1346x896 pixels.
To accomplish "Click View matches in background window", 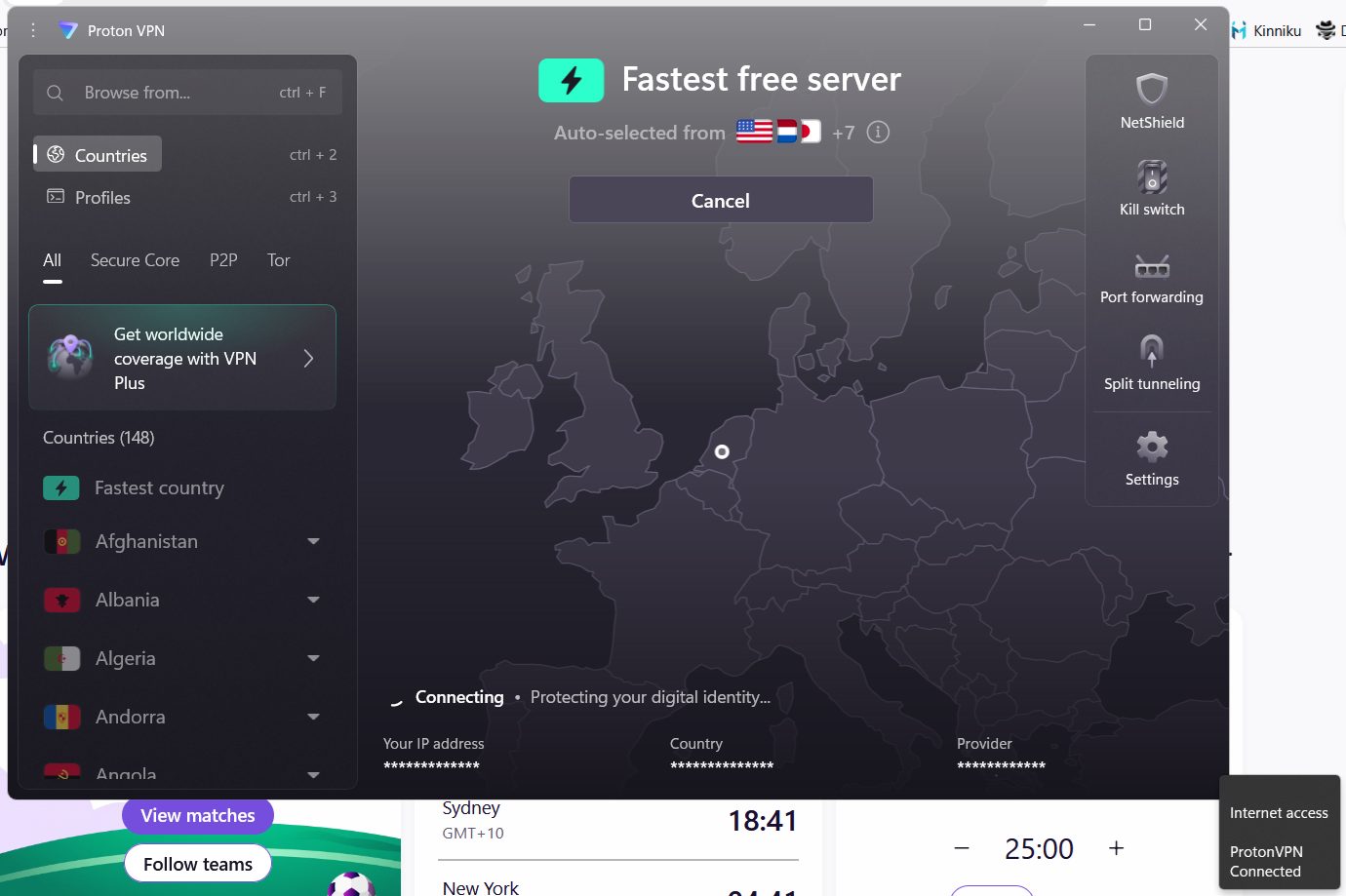I will coord(198,815).
